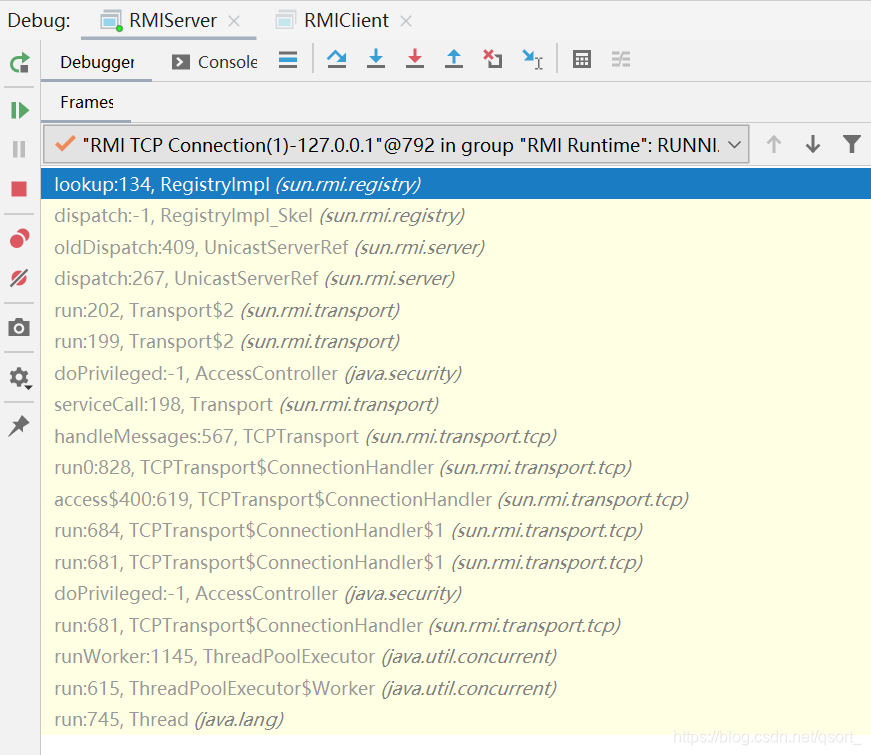
Task: Click the Force Step Into red arrow
Action: click(x=415, y=59)
